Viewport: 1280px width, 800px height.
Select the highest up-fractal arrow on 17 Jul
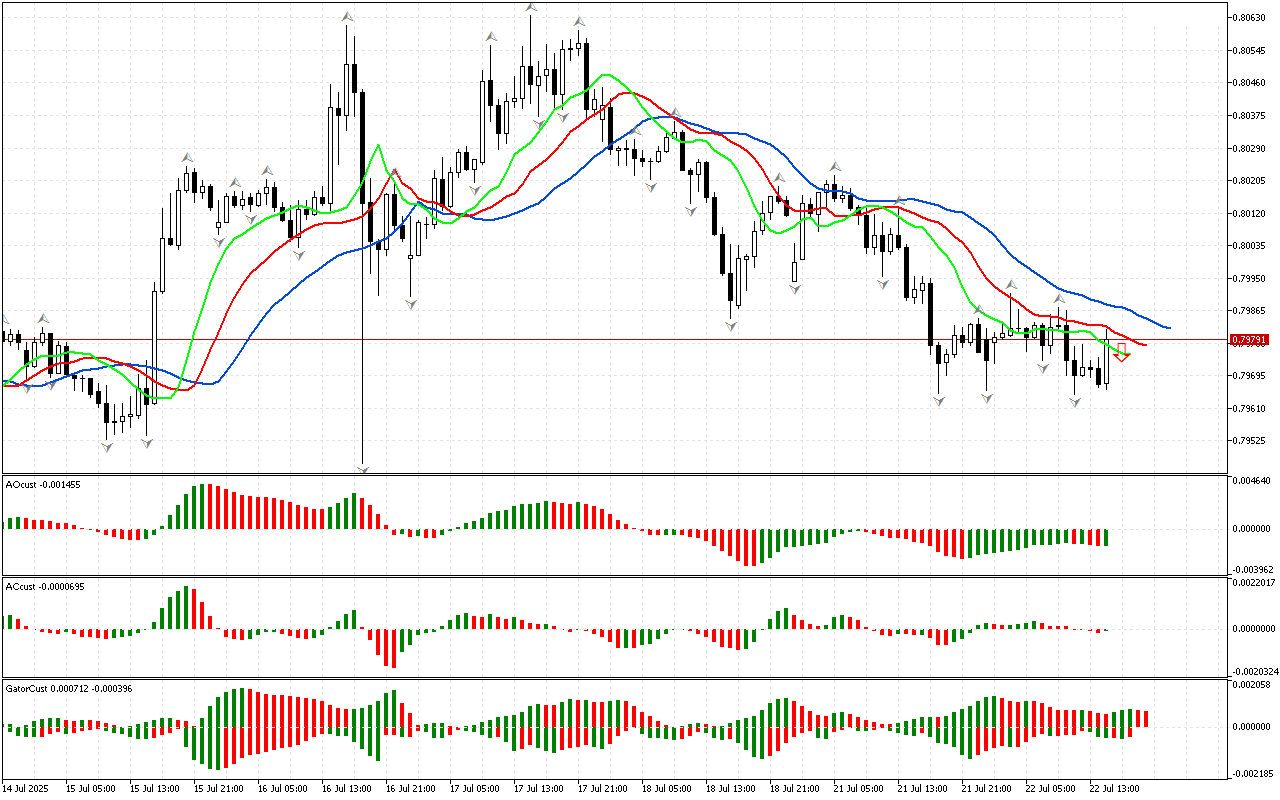pyautogui.click(x=531, y=8)
